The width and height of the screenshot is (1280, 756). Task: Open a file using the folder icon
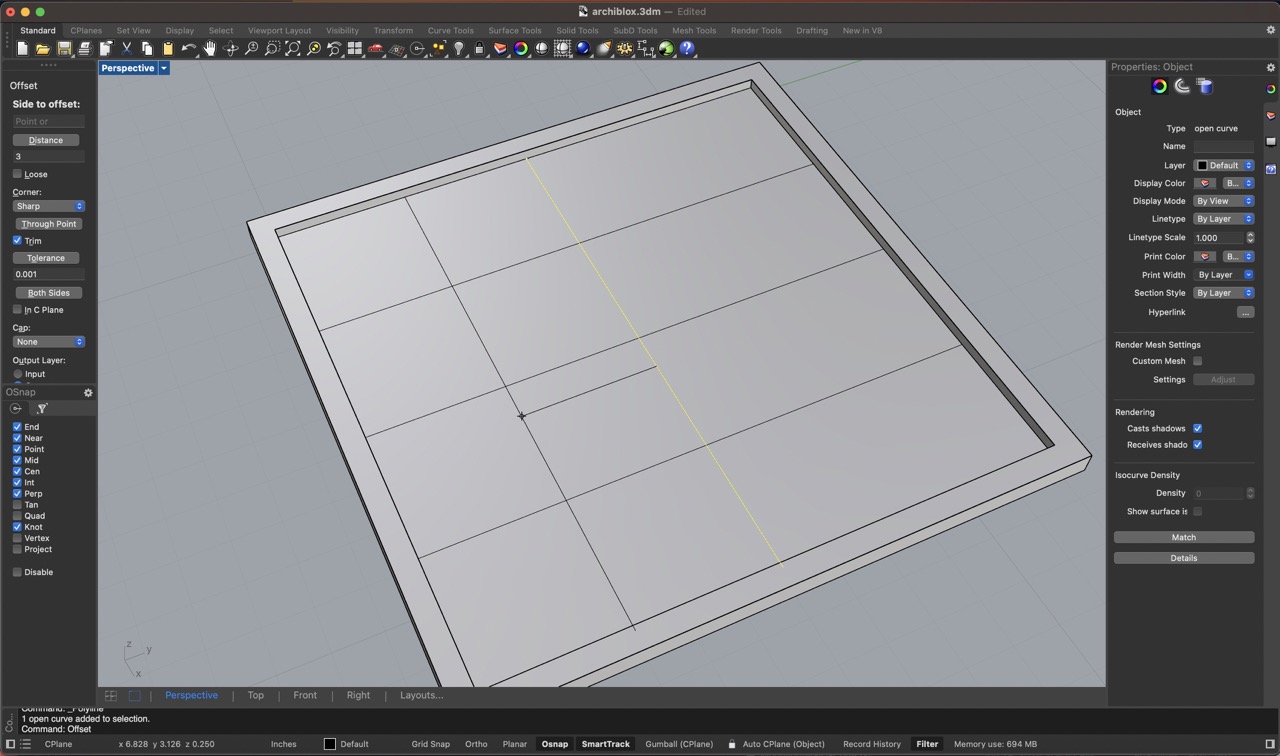tap(43, 48)
